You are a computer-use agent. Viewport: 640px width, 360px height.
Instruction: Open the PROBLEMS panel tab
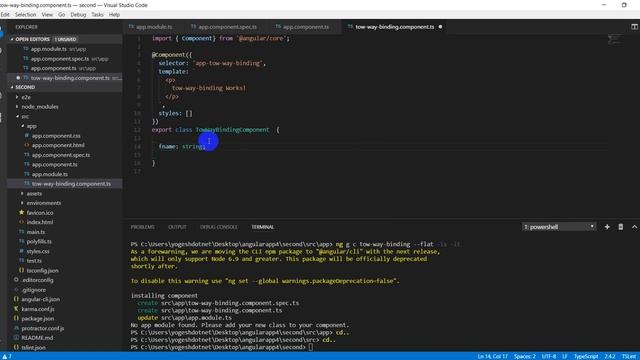tap(142, 227)
